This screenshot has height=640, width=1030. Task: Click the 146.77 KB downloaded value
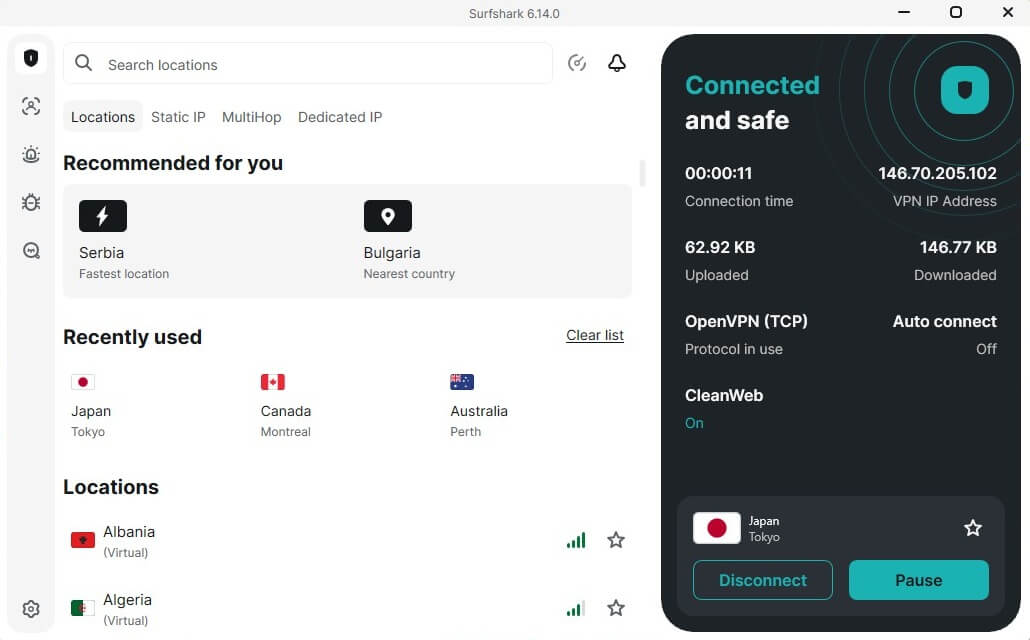[x=958, y=247]
